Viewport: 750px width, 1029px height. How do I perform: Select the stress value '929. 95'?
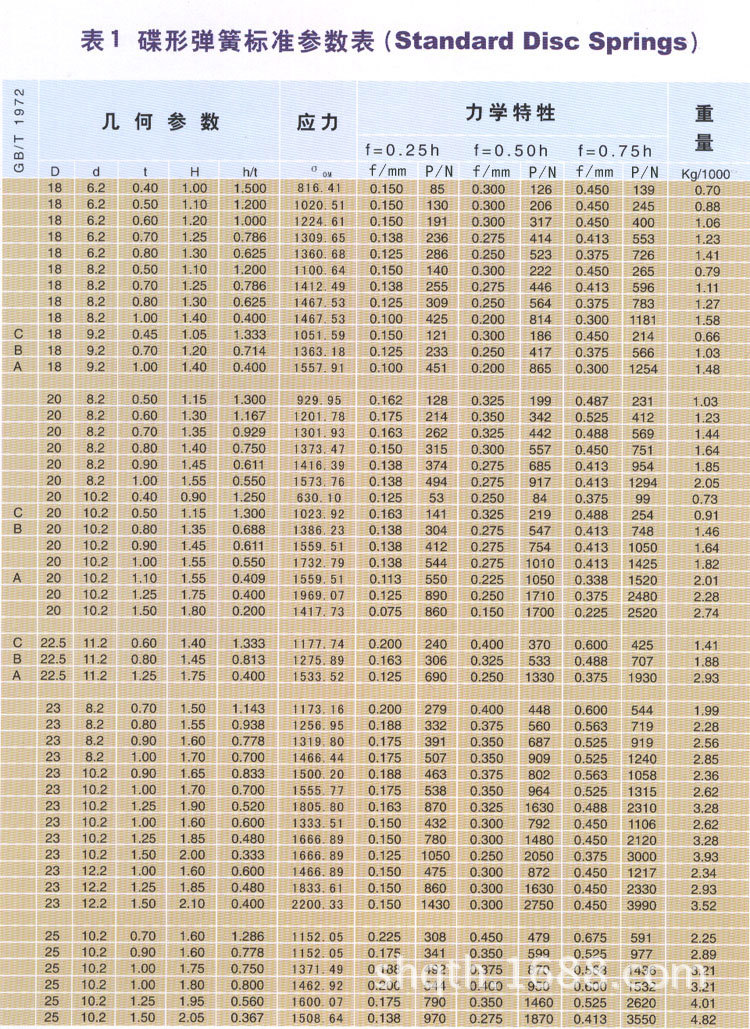[x=318, y=400]
